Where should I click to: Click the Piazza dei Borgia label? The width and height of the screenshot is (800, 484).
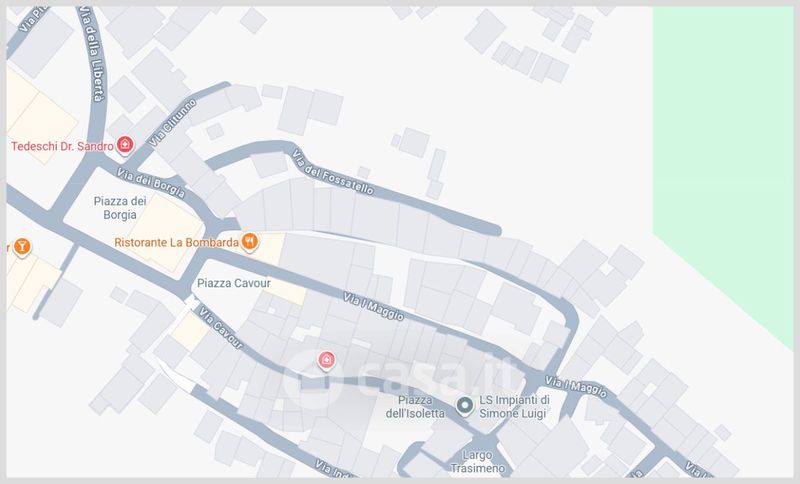tap(120, 208)
